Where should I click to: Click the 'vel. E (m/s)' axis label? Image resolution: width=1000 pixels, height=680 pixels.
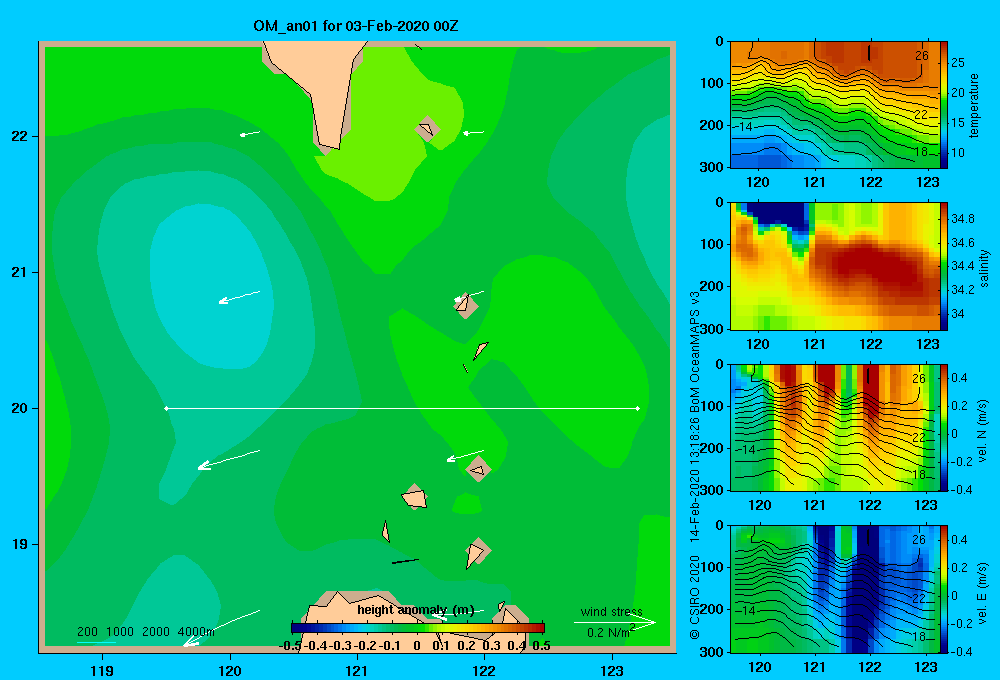pyautogui.click(x=982, y=592)
